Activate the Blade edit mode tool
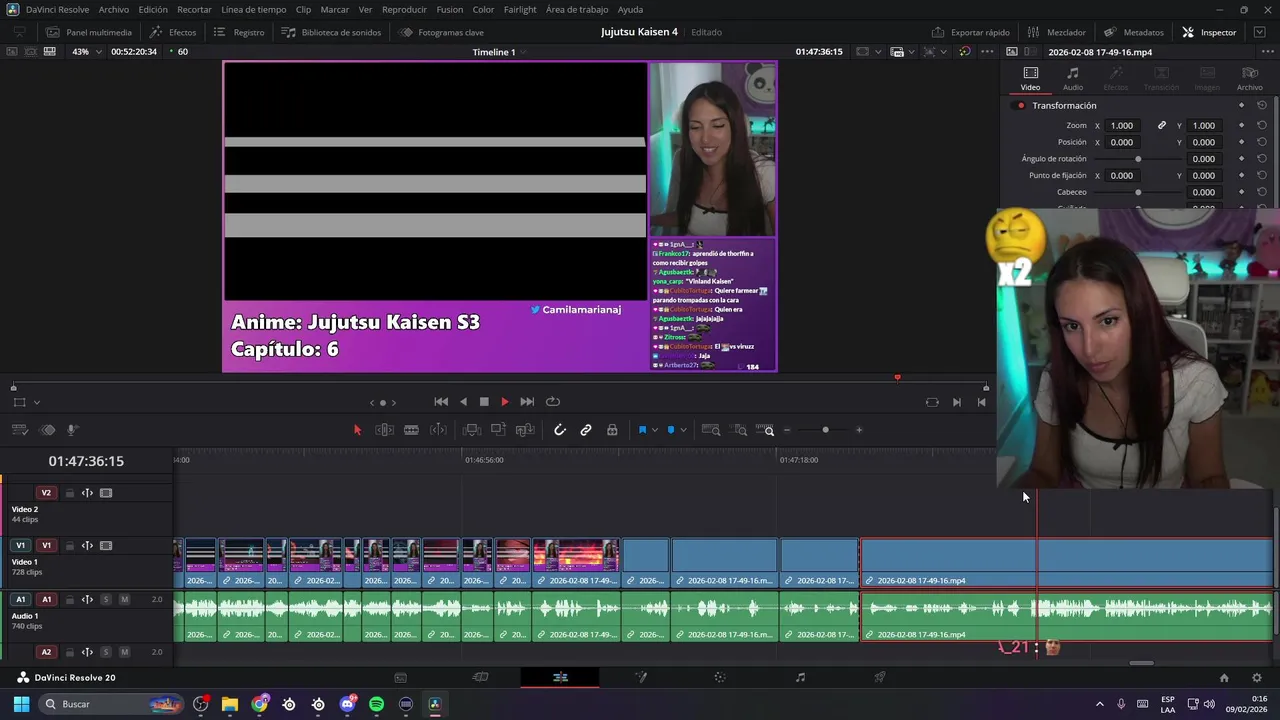Viewport: 1280px width, 720px height. coord(411,430)
